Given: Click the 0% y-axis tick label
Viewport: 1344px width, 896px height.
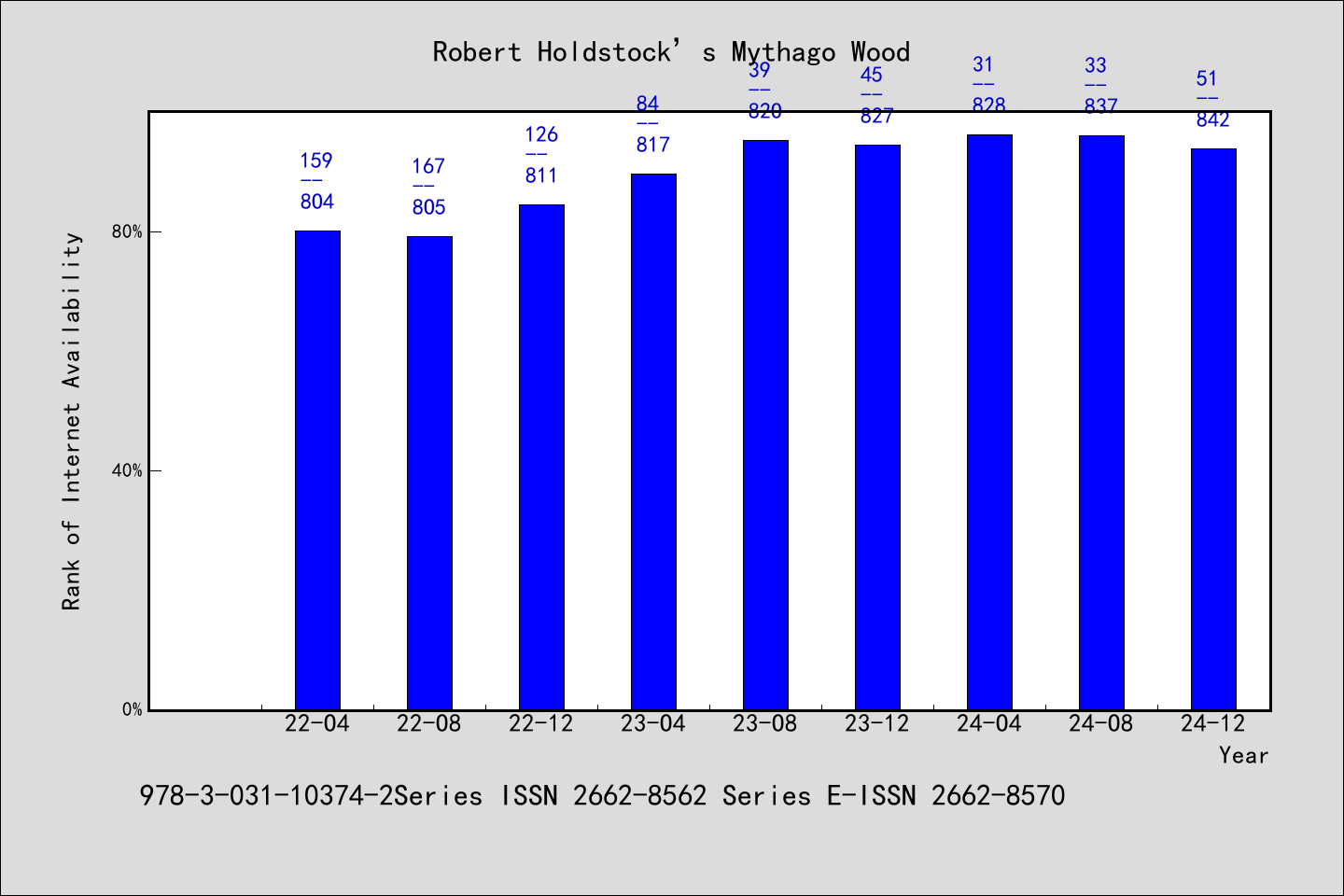Looking at the screenshot, I should click(x=132, y=709).
